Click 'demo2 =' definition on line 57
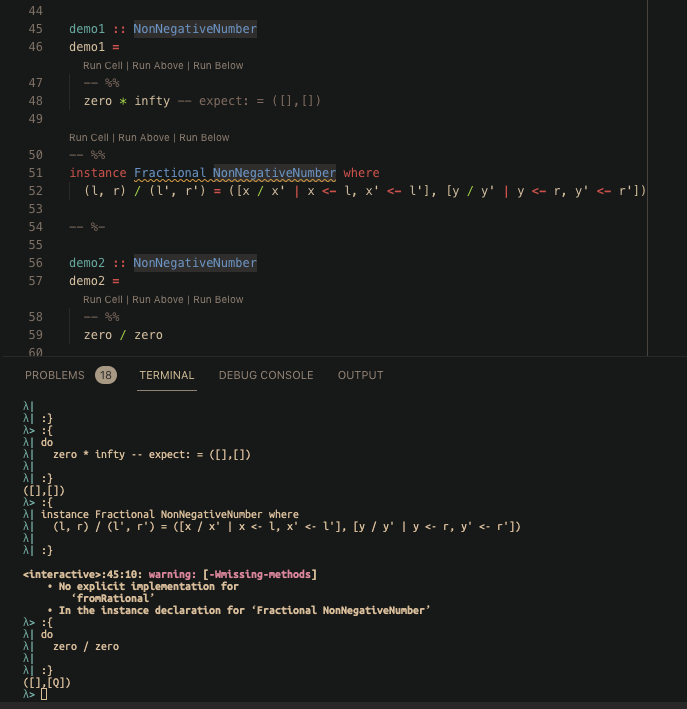Screen dimensions: 687x709 pos(94,281)
